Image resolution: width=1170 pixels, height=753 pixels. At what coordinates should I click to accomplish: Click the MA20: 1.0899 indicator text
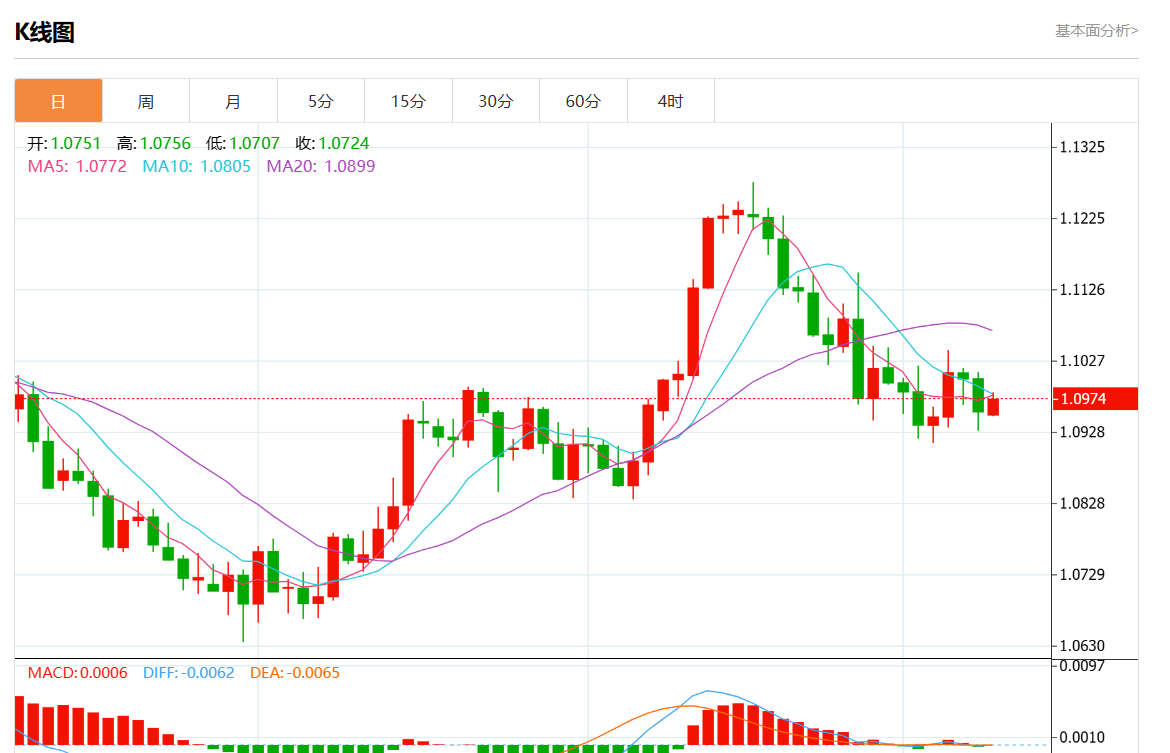(321, 166)
